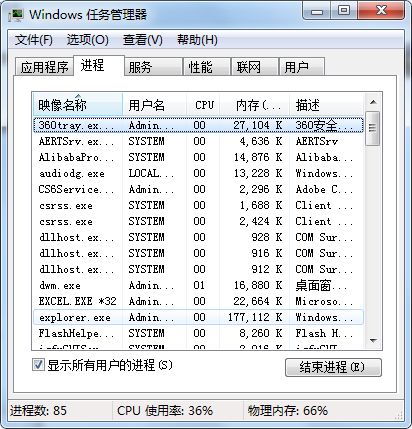Viewport: 412px width, 429px height.
Task: Open the 帮助(H) menu
Action: pos(197,40)
